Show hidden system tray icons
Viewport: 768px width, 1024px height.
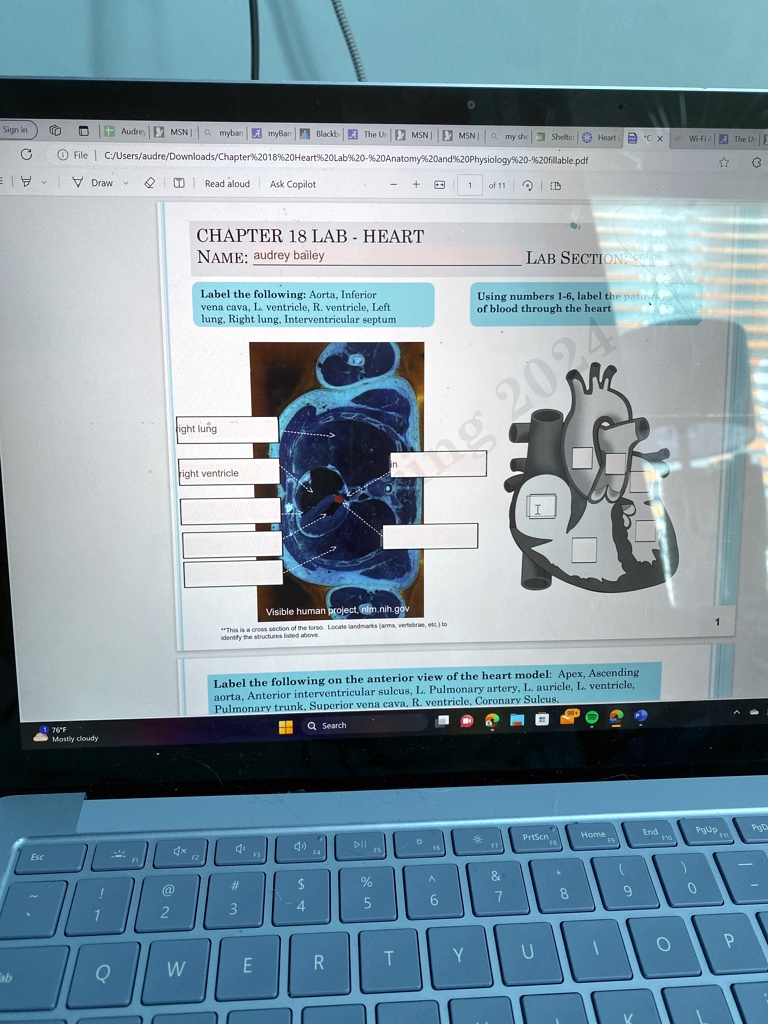tap(737, 712)
